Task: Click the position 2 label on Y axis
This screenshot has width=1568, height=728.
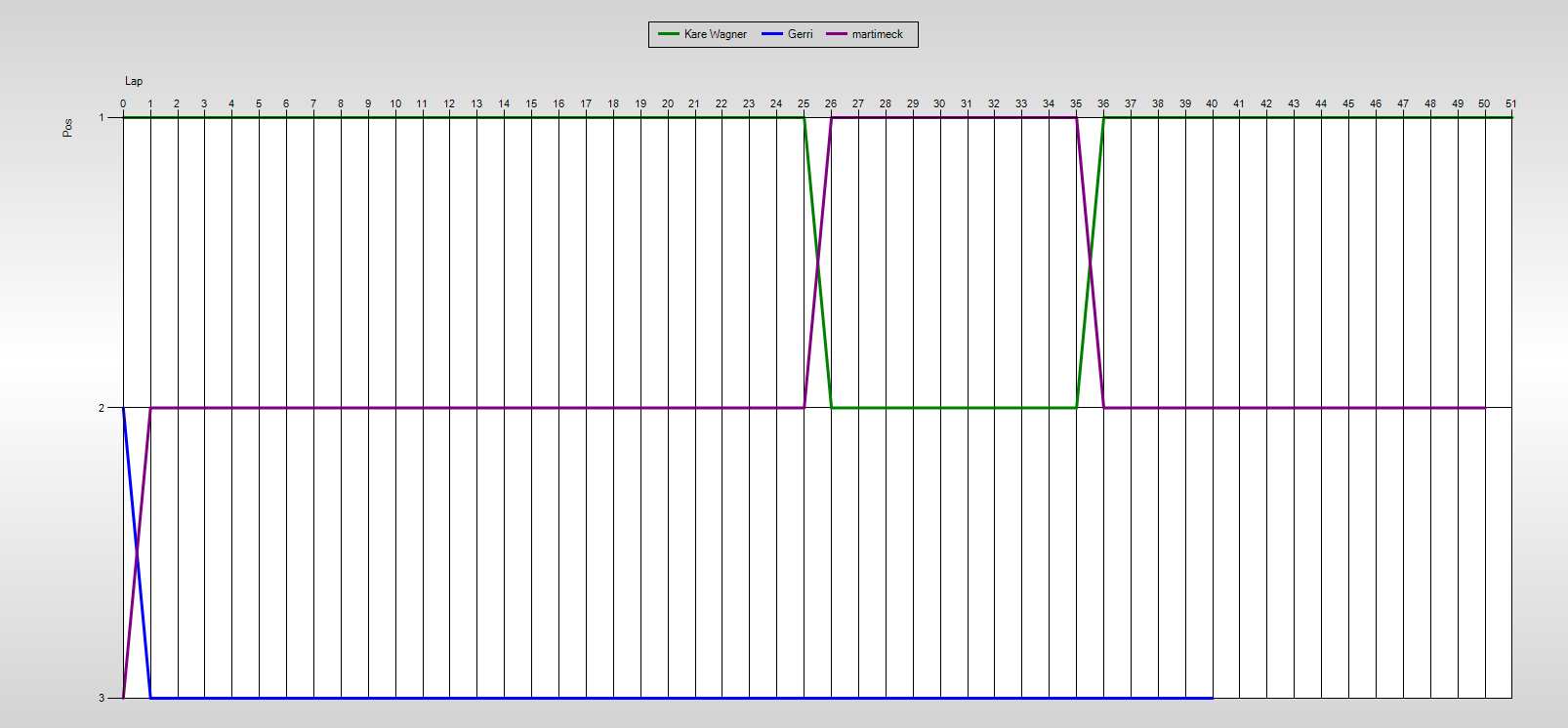Action: click(102, 408)
